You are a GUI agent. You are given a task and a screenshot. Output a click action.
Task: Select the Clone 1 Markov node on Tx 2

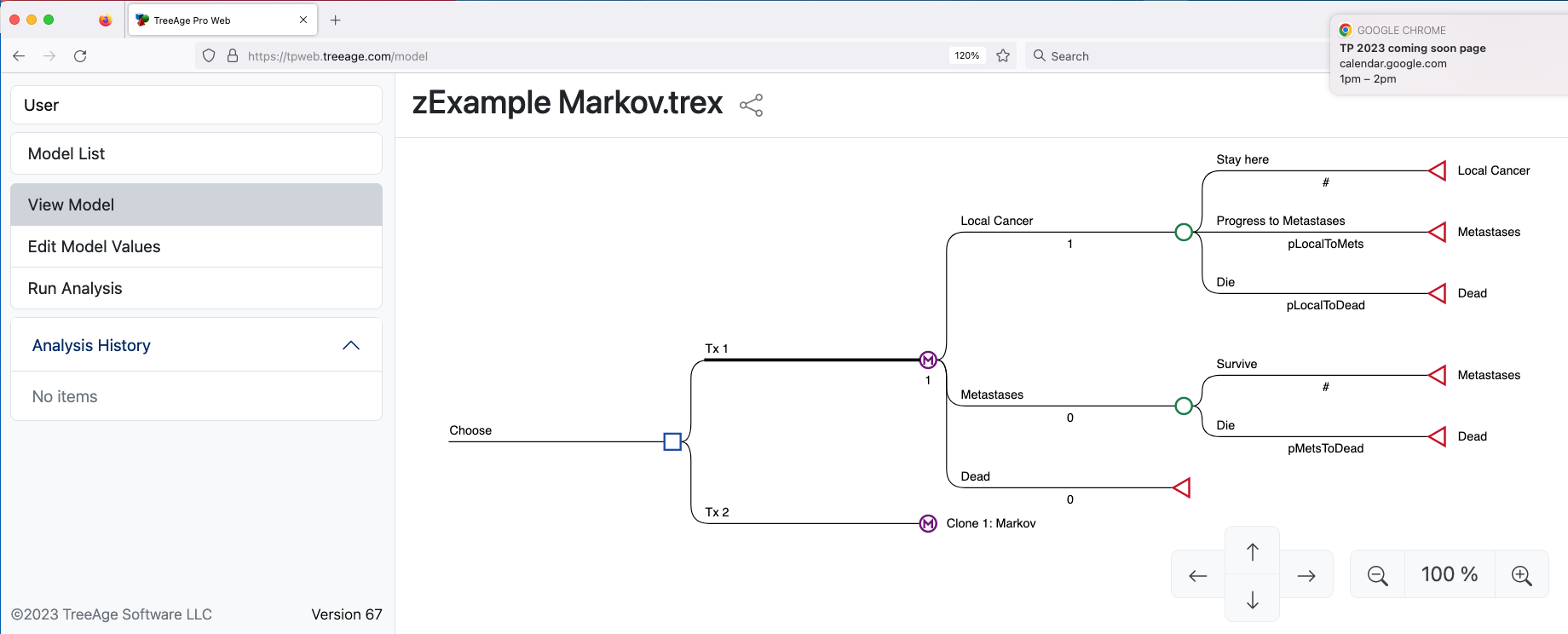click(928, 523)
